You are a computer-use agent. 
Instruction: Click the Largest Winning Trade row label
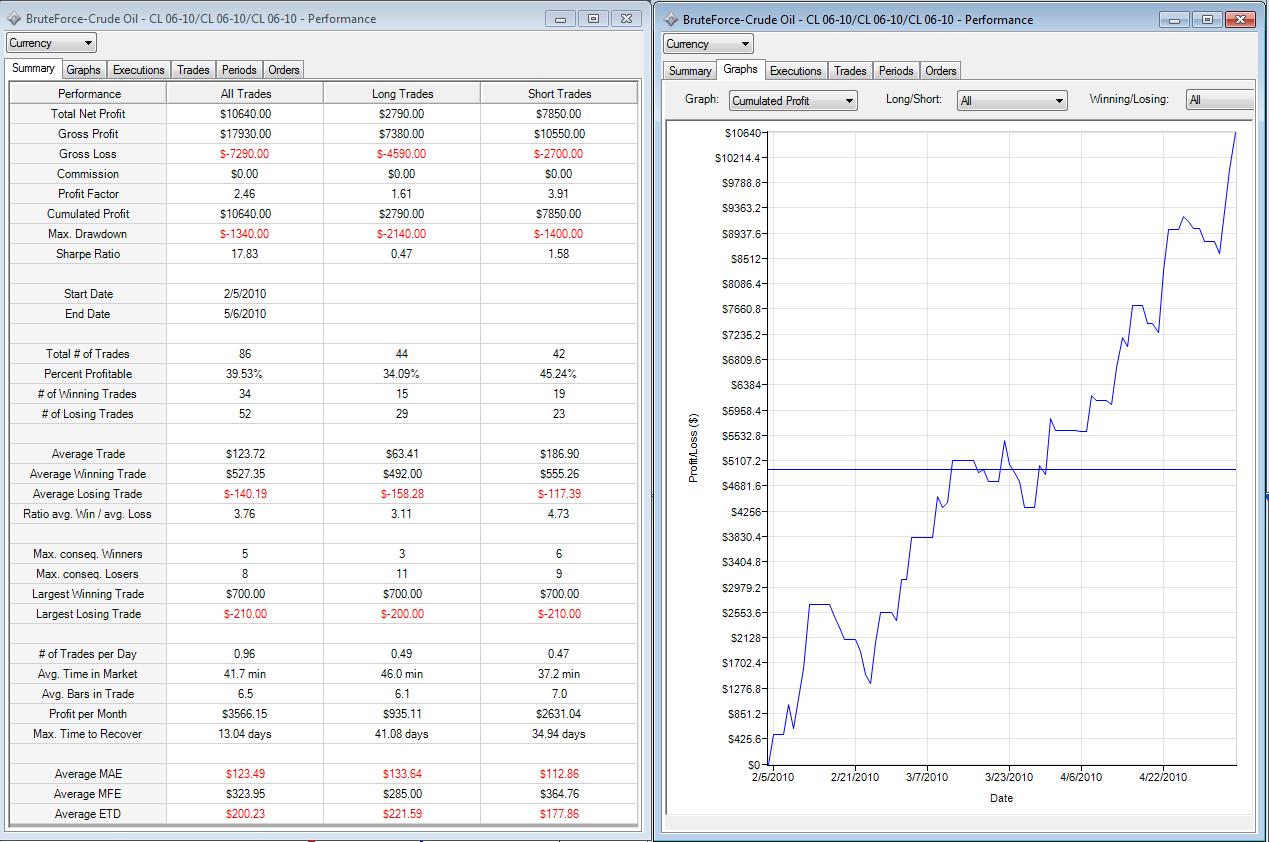88,594
